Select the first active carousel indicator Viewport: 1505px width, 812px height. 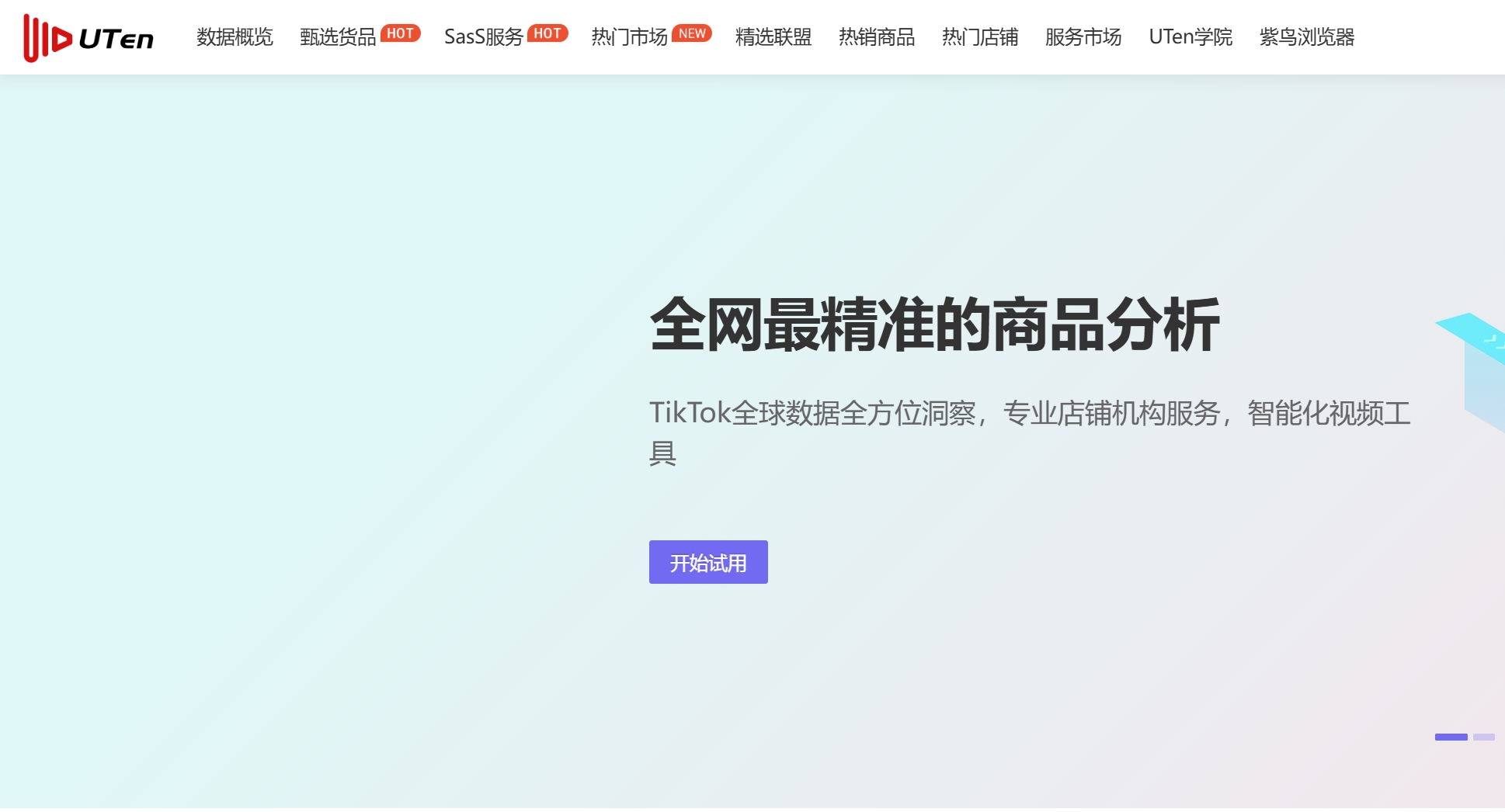pos(1451,737)
